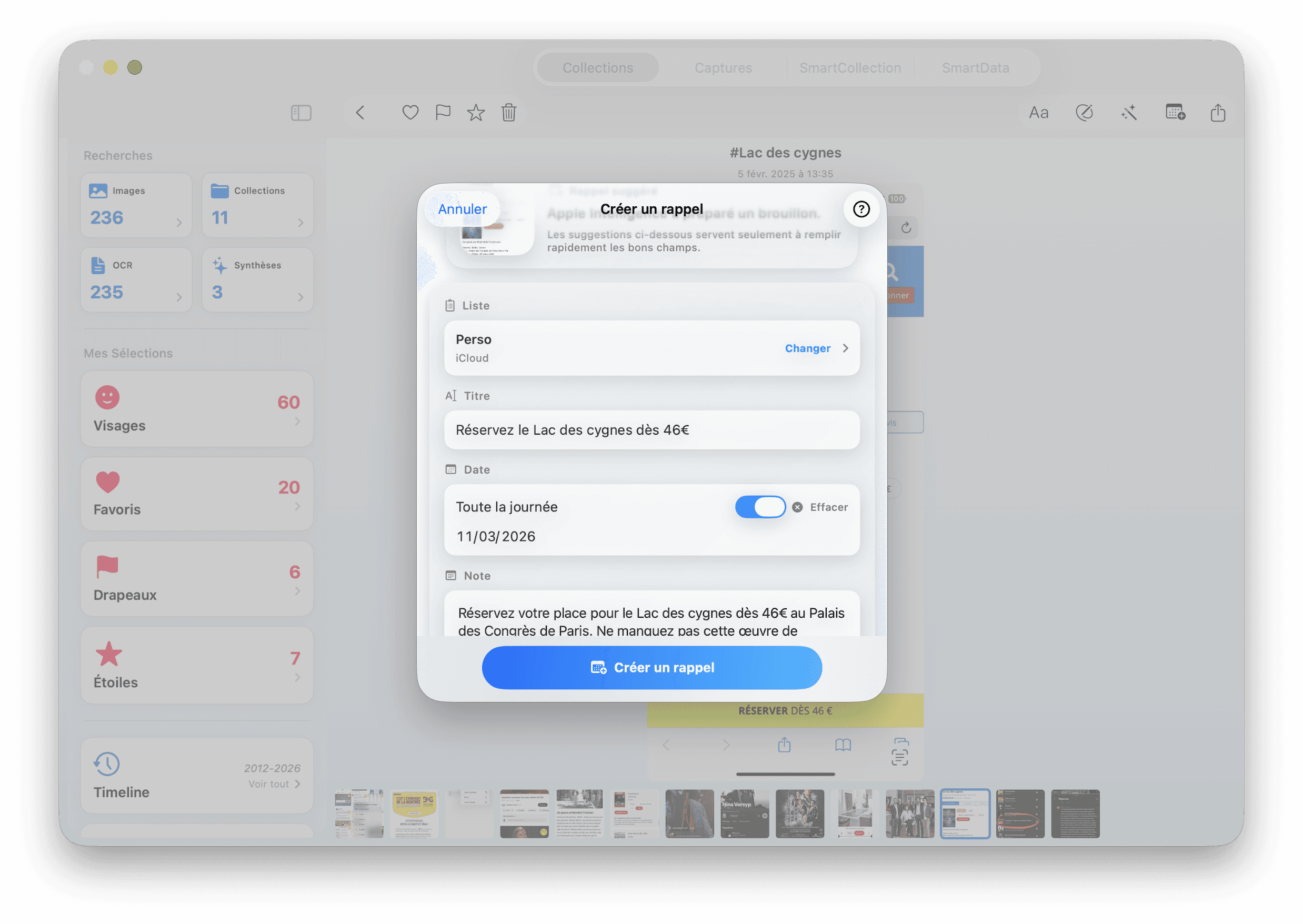Click the Titre text field

click(651, 429)
